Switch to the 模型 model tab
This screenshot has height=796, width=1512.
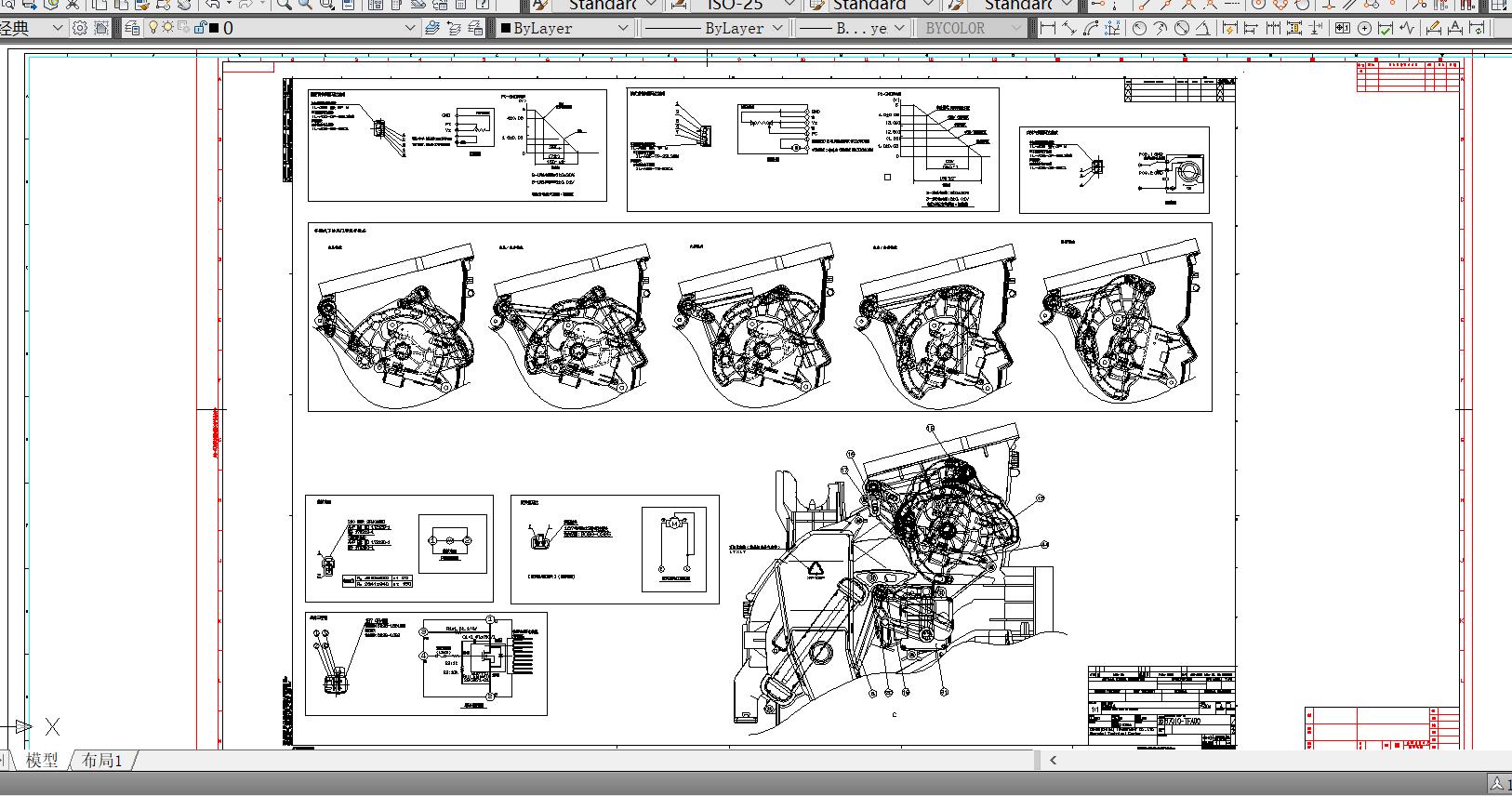tap(42, 760)
